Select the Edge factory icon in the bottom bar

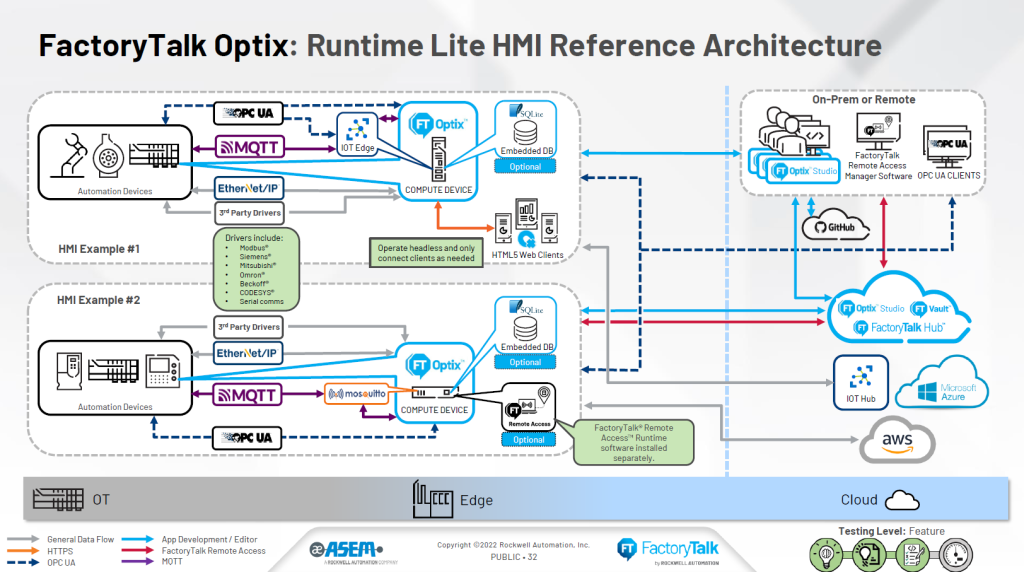point(432,500)
